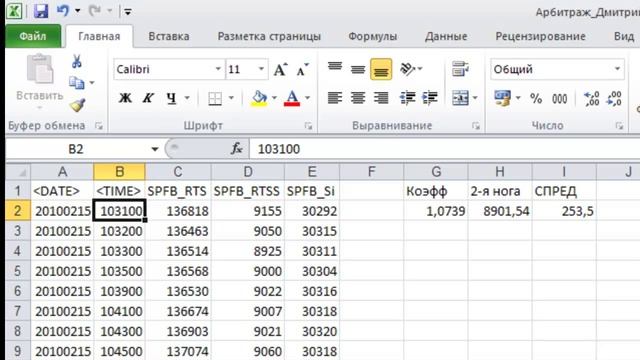The height and width of the screenshot is (360, 640).
Task: Open the Borders dropdown arrow
Action: [x=231, y=98]
